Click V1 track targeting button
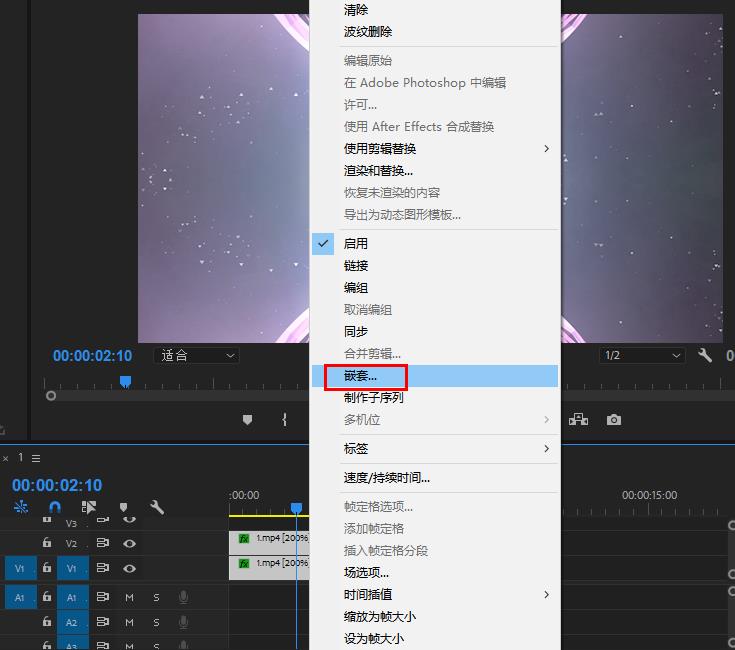 [73, 568]
